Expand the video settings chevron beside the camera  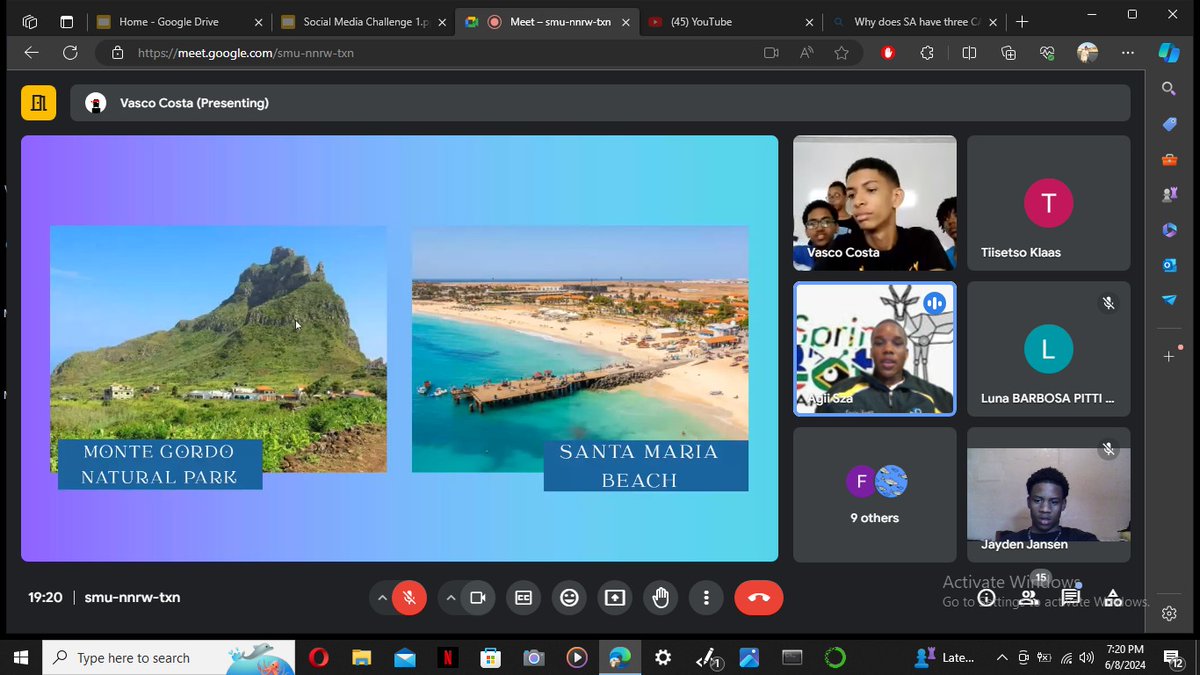[x=450, y=598]
